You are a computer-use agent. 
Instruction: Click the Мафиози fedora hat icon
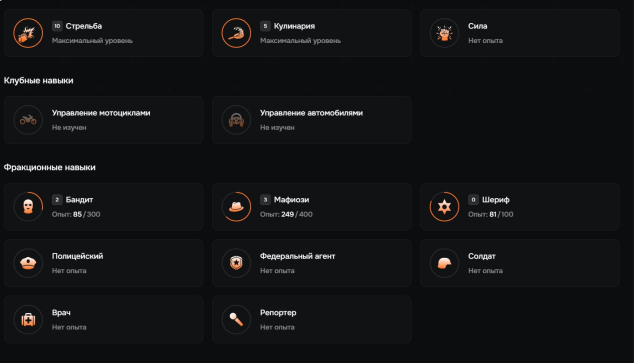click(236, 207)
